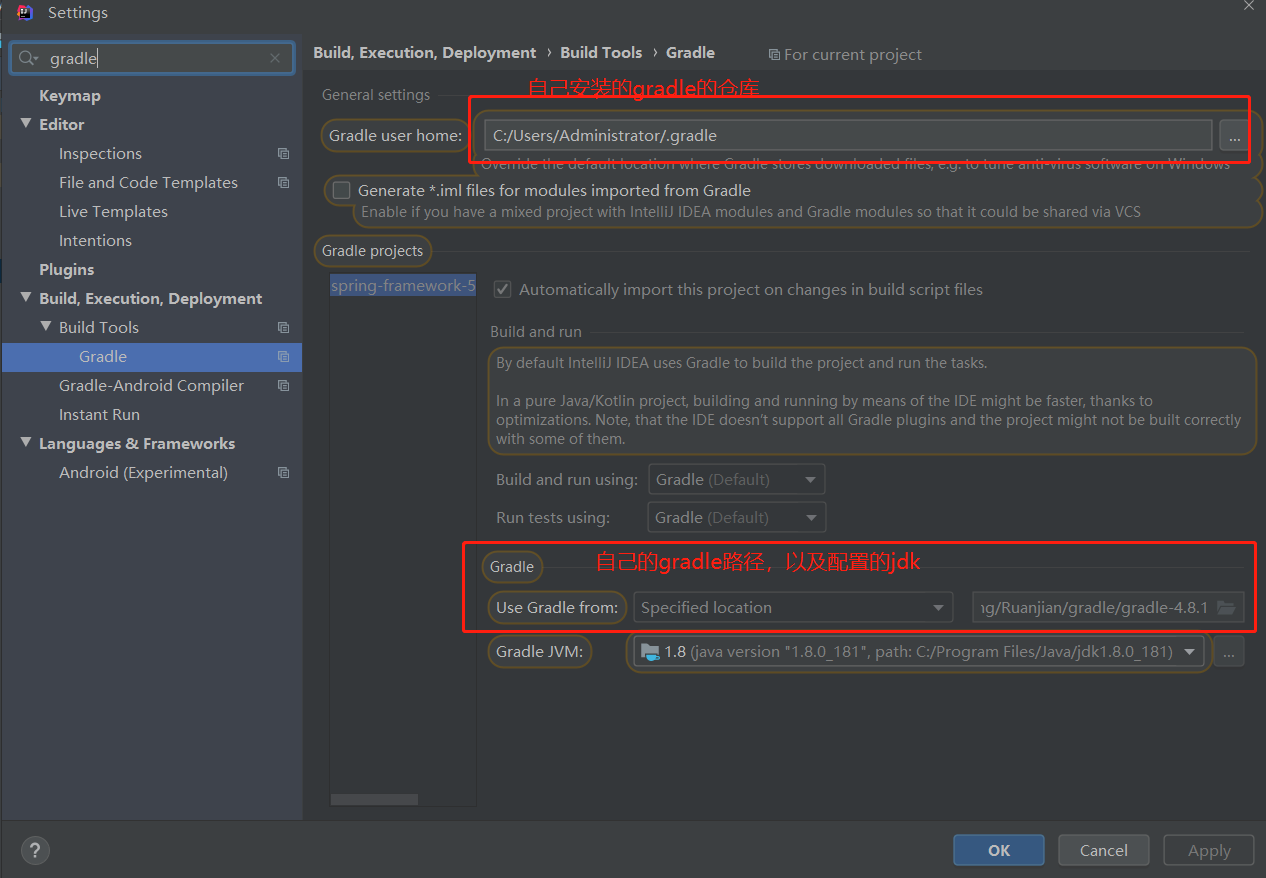1266x878 pixels.
Task: Click project-level icon beside Build Tools
Action: click(284, 328)
